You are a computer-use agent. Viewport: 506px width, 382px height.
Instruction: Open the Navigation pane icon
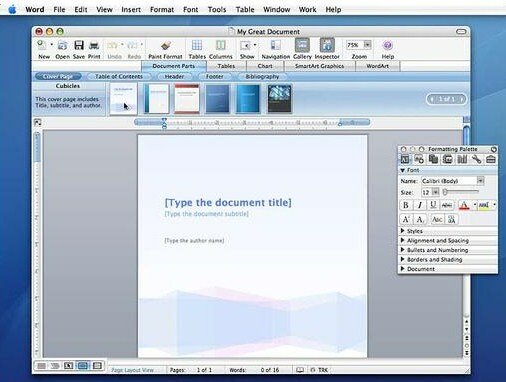click(275, 45)
